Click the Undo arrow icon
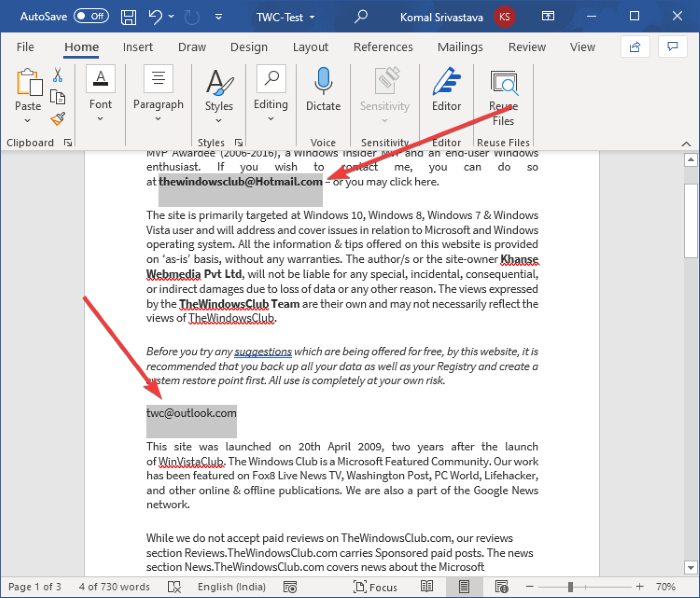The width and height of the screenshot is (700, 598). (155, 17)
